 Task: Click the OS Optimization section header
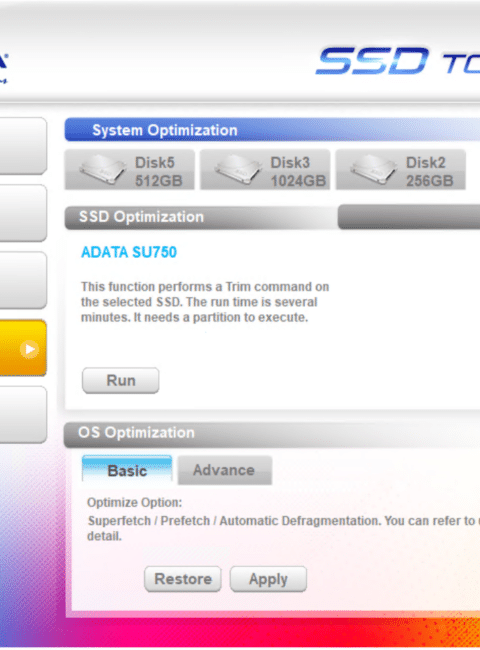(x=272, y=433)
